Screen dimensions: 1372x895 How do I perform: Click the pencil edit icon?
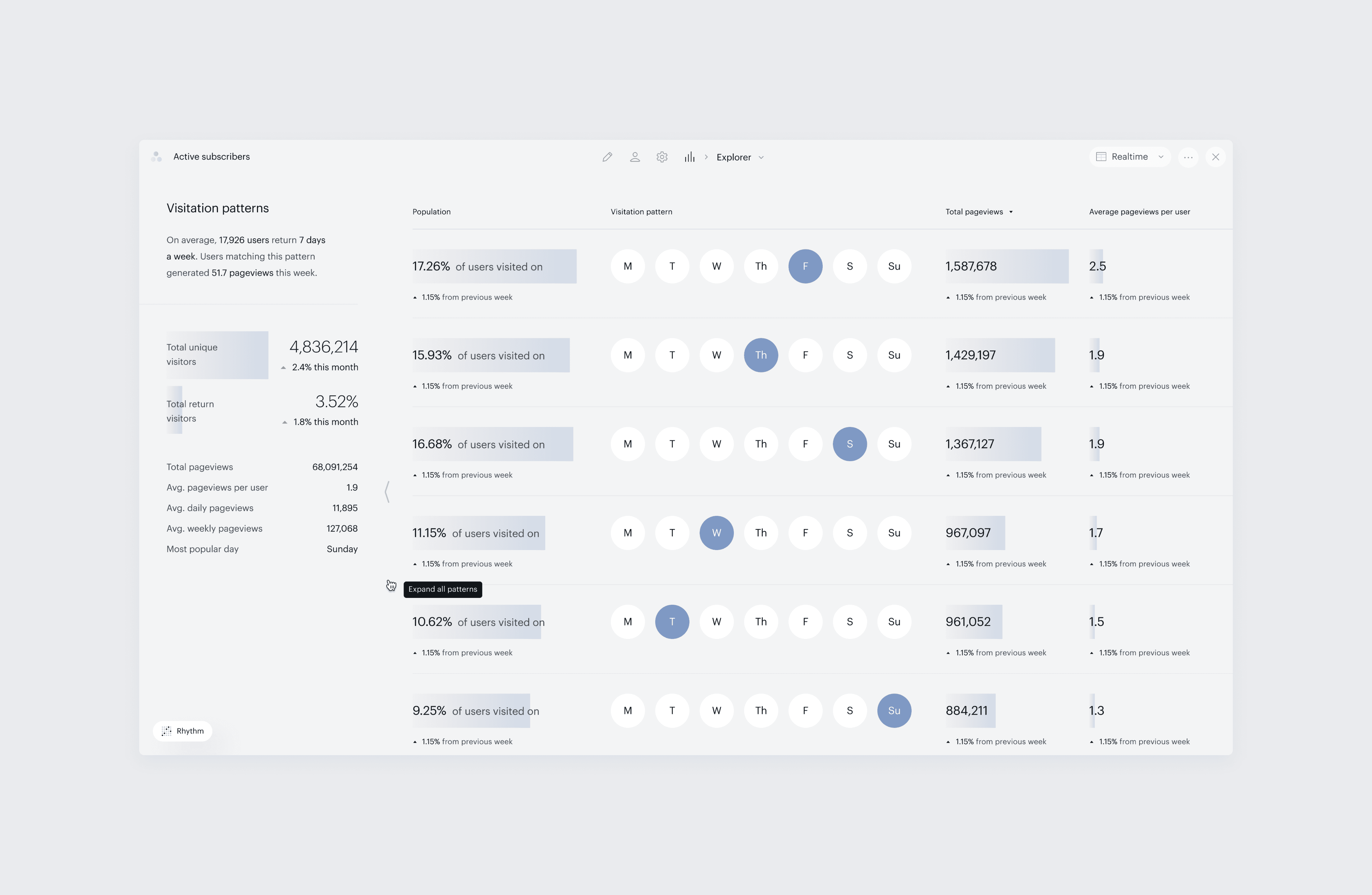click(x=607, y=157)
